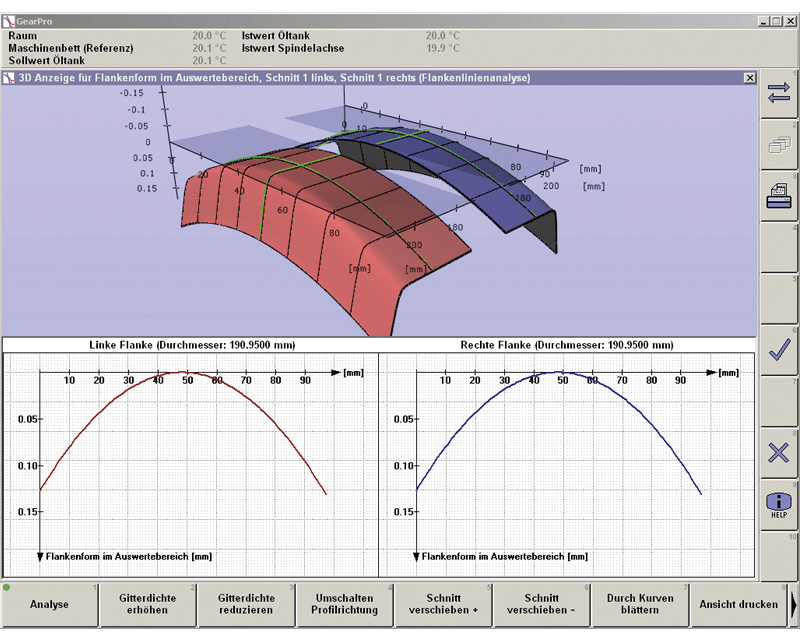Image resolution: width=800 pixels, height=640 pixels.
Task: Select Durch Kurven blättern
Action: click(640, 605)
